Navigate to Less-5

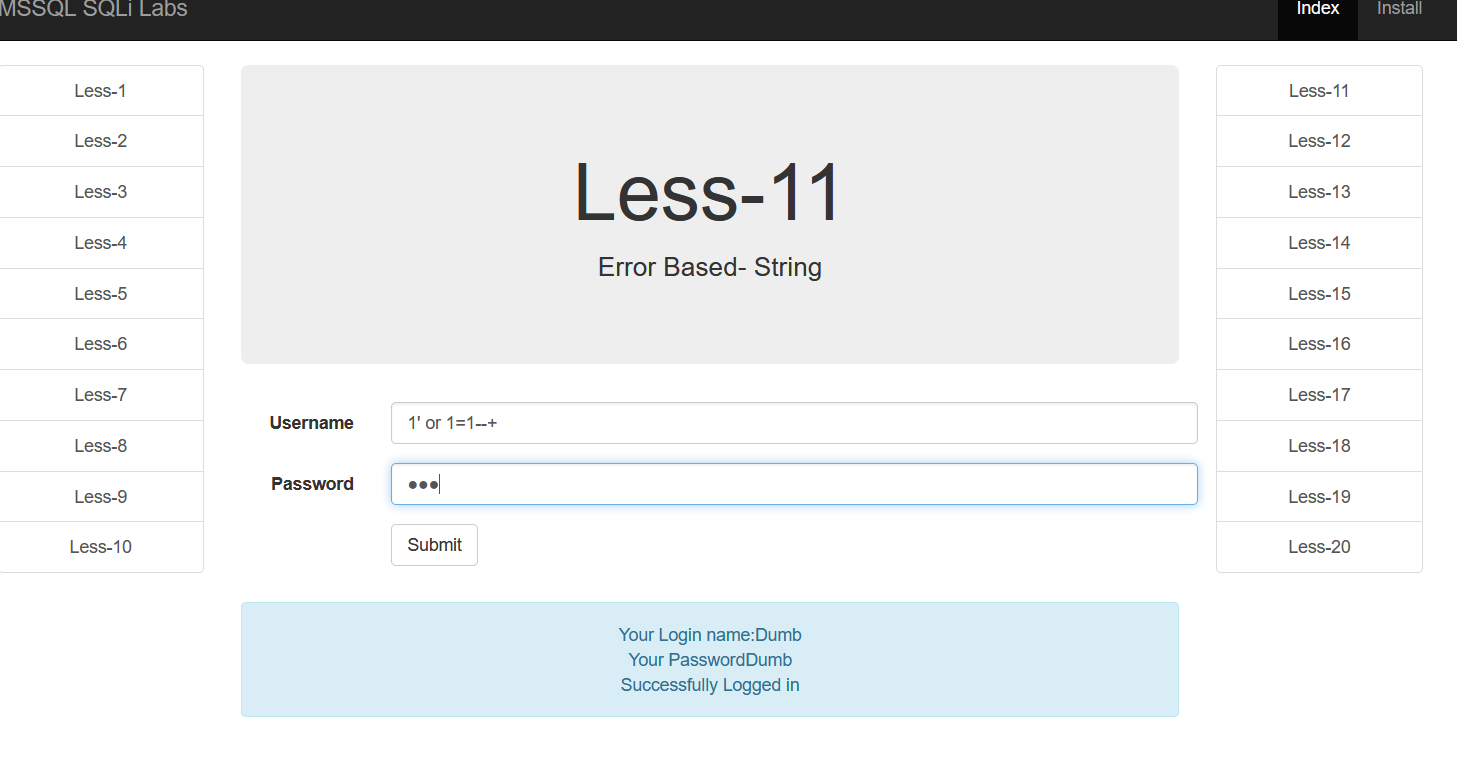[x=100, y=293]
